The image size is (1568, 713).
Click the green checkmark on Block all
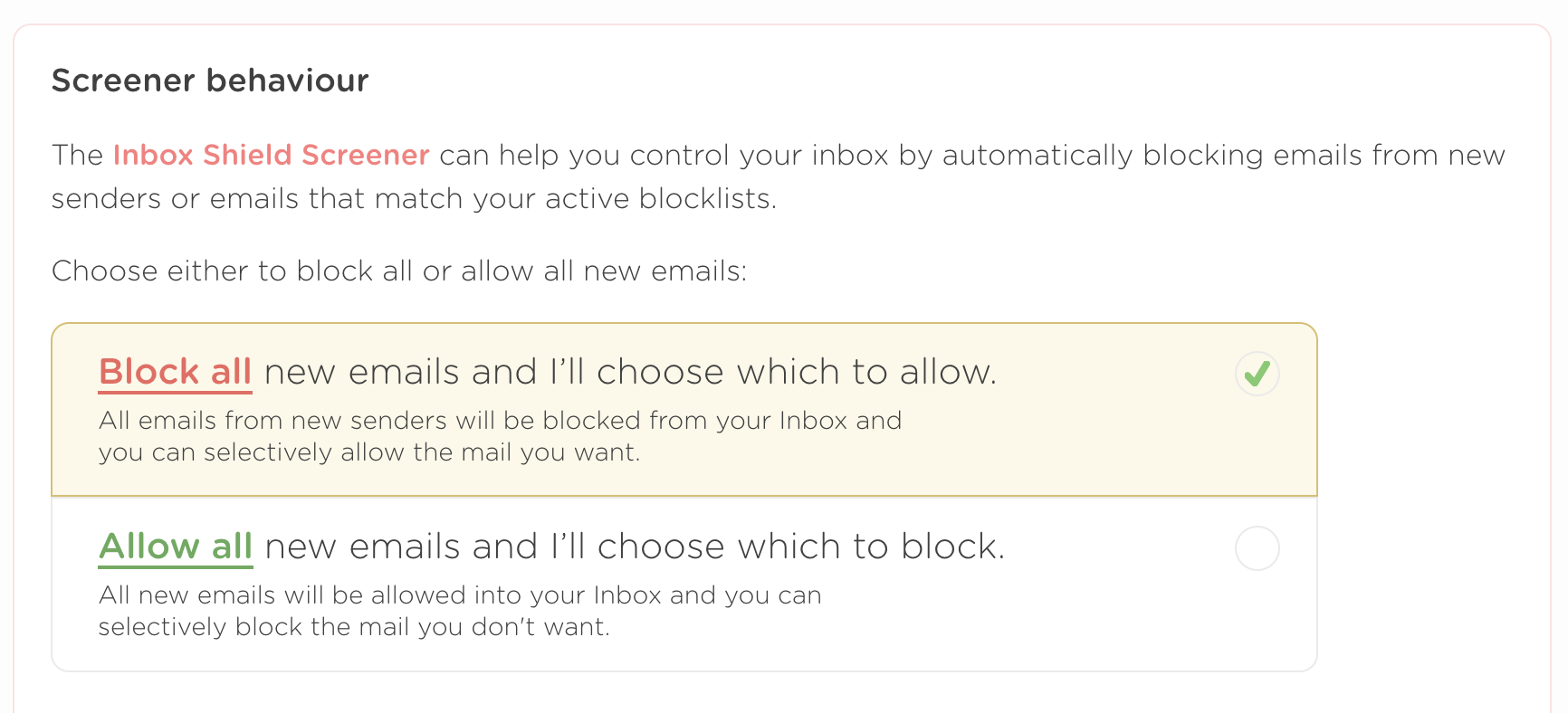click(x=1257, y=374)
